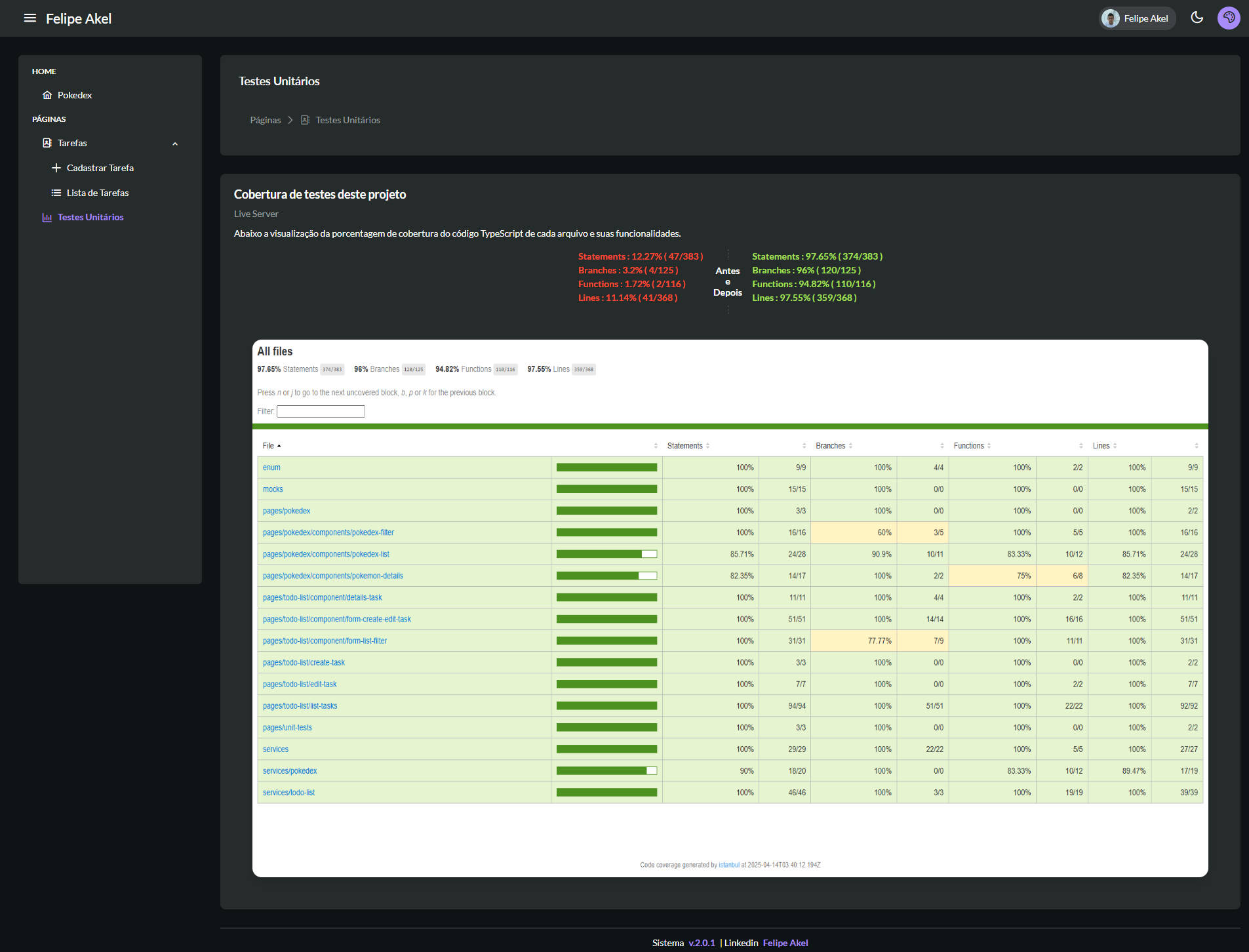Click the Testes Unitários chart icon
Screen dimensions: 1249x952
pyautogui.click(x=47, y=218)
